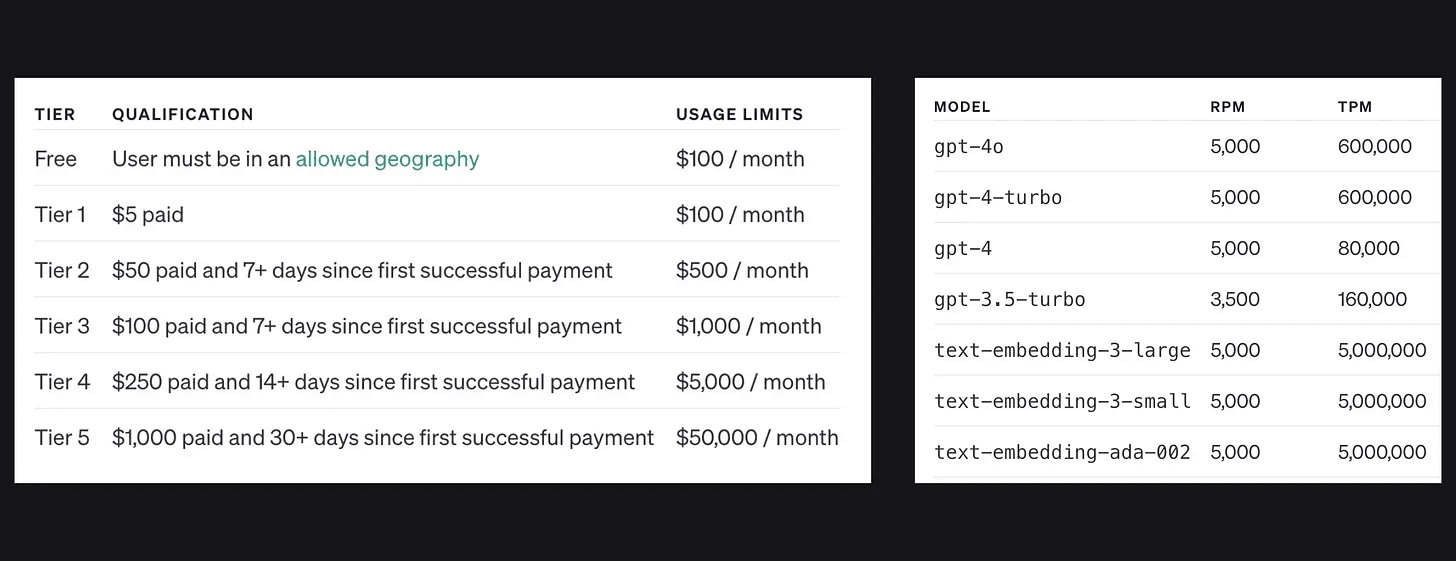Open the allowed geography link
The height and width of the screenshot is (561, 1456).
pos(387,159)
